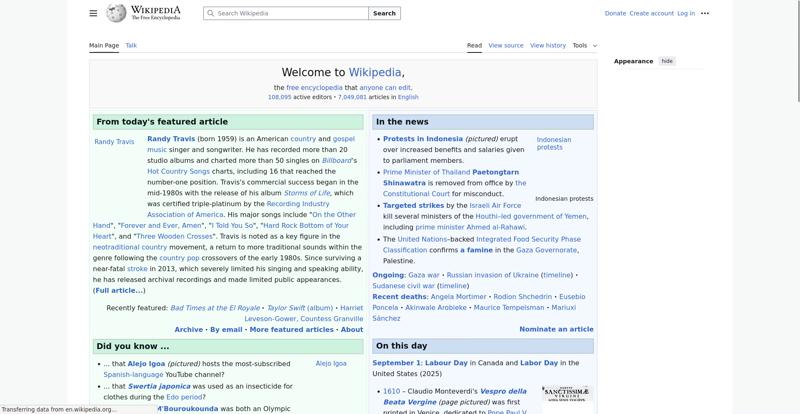The width and height of the screenshot is (800, 414).
Task: Open Sudanese civil war link
Action: [404, 286]
